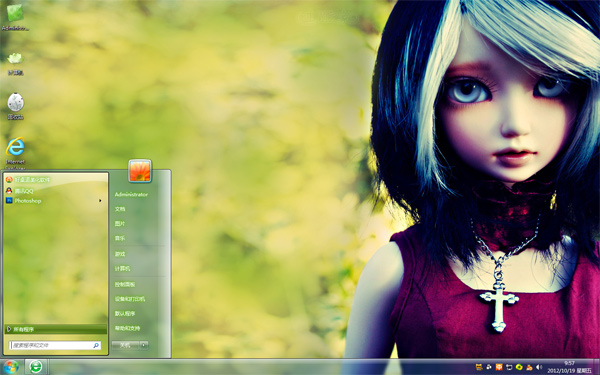
Task: Click the yellow face tray icon
Action: 479,367
